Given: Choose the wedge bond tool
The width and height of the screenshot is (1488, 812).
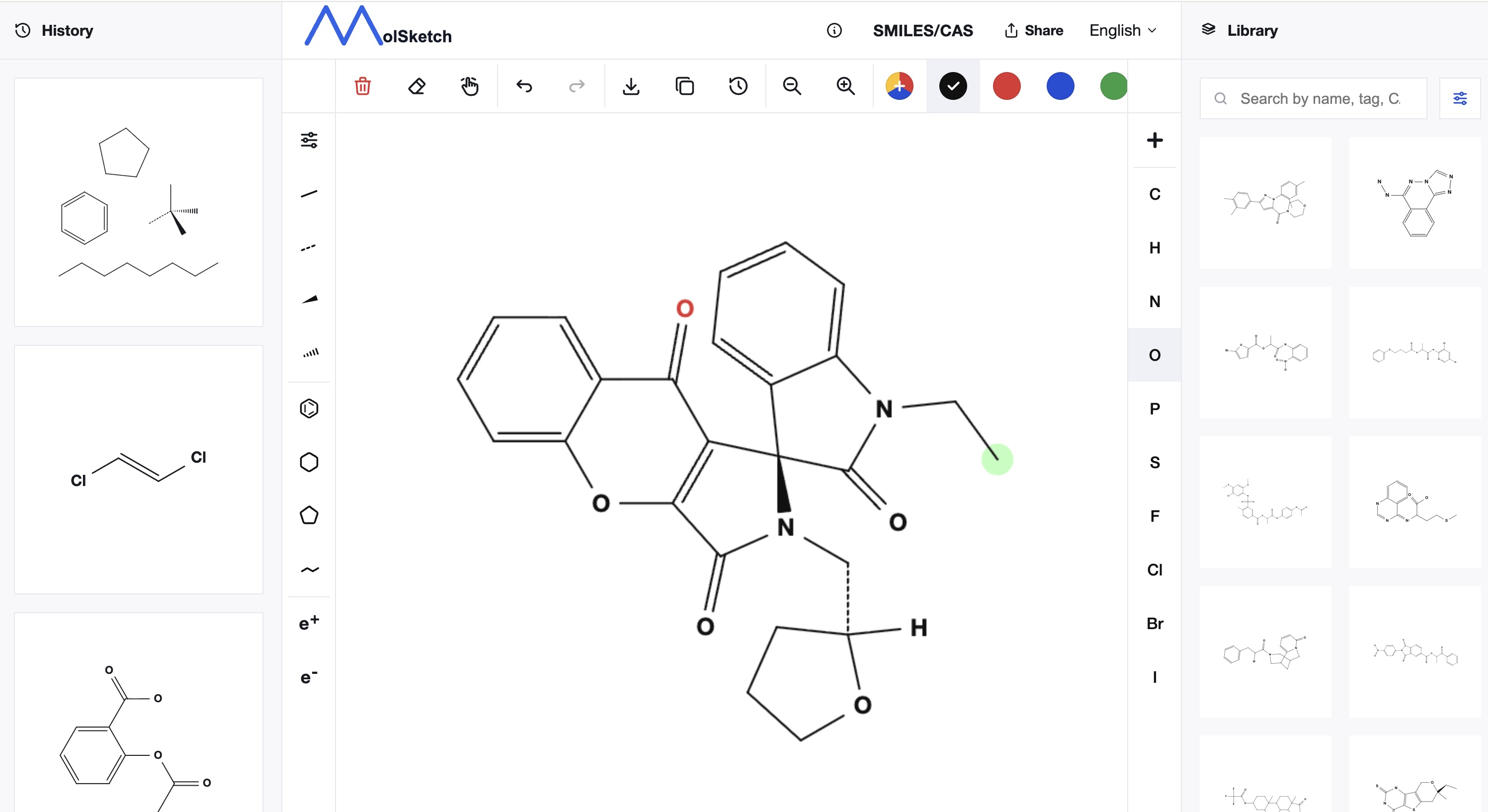Looking at the screenshot, I should [x=309, y=299].
